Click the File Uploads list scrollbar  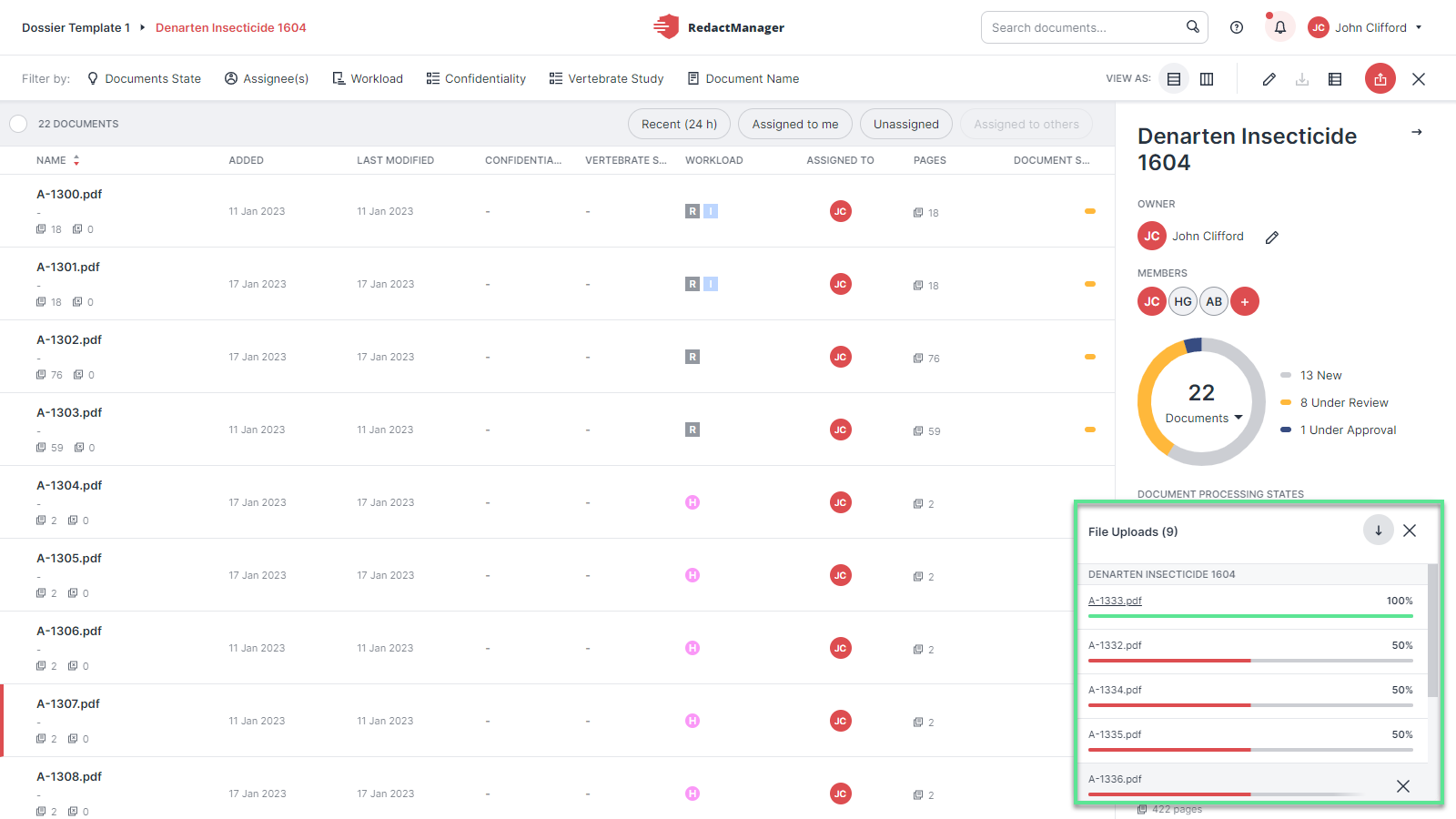1433,630
